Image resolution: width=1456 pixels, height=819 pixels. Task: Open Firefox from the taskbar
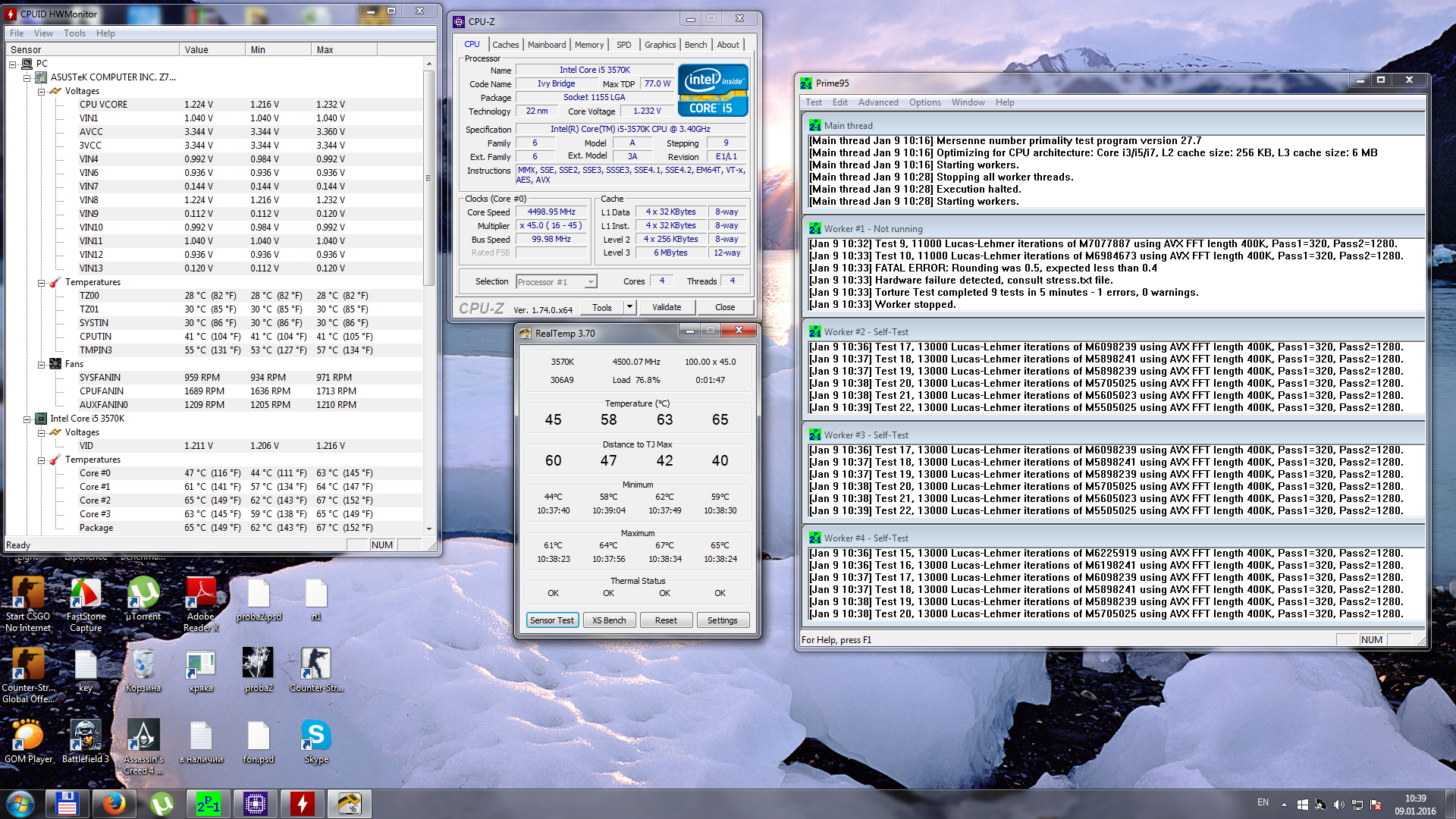tap(115, 804)
